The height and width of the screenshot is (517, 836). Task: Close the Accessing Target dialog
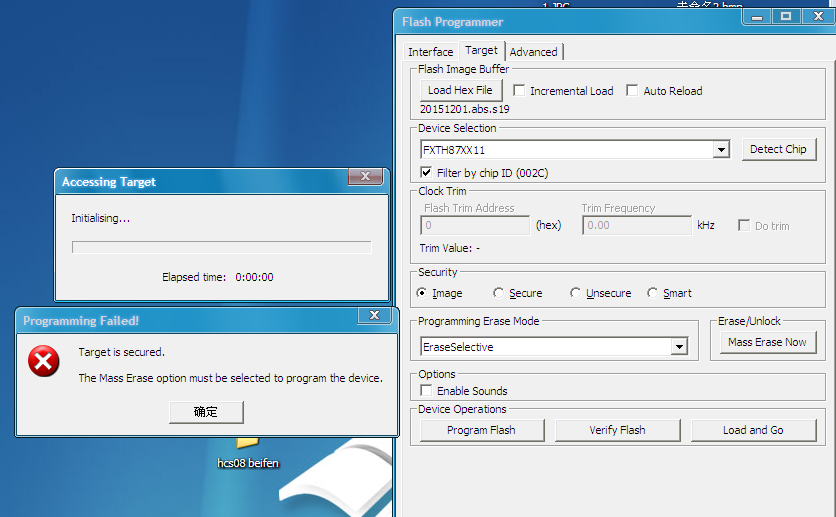(365, 176)
